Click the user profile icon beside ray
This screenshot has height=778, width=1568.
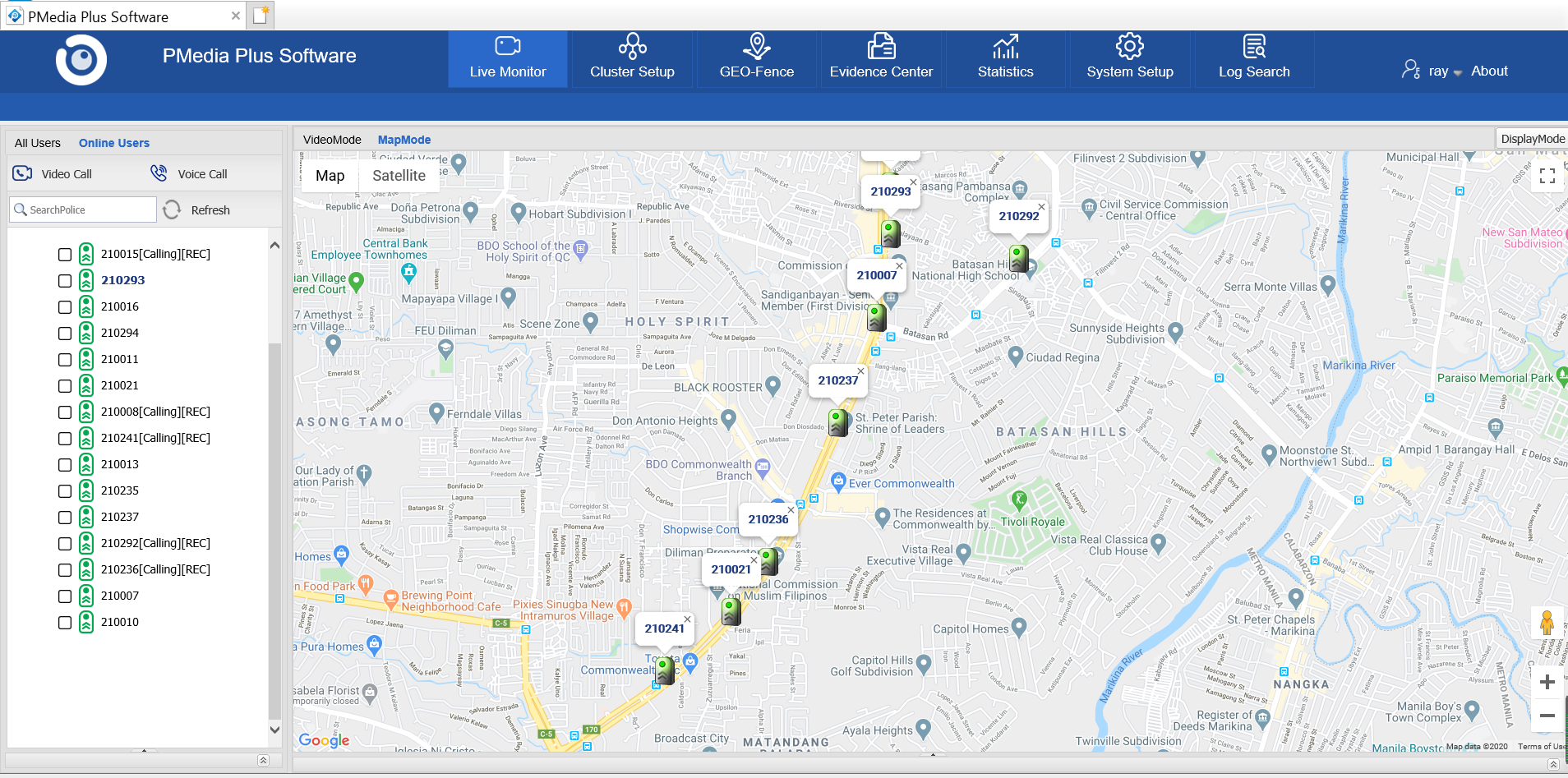point(1411,70)
